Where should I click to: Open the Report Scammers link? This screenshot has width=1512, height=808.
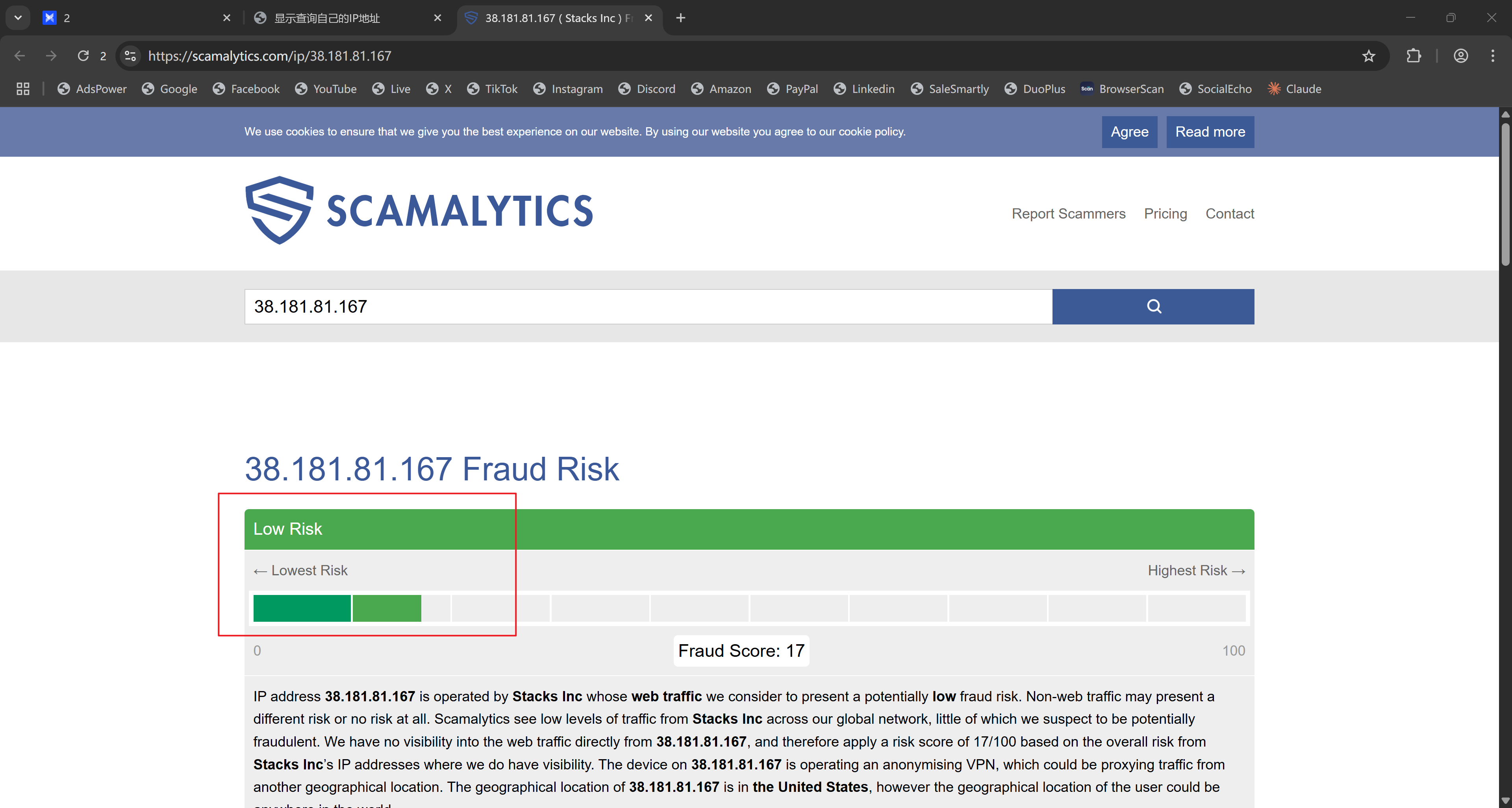(1068, 213)
